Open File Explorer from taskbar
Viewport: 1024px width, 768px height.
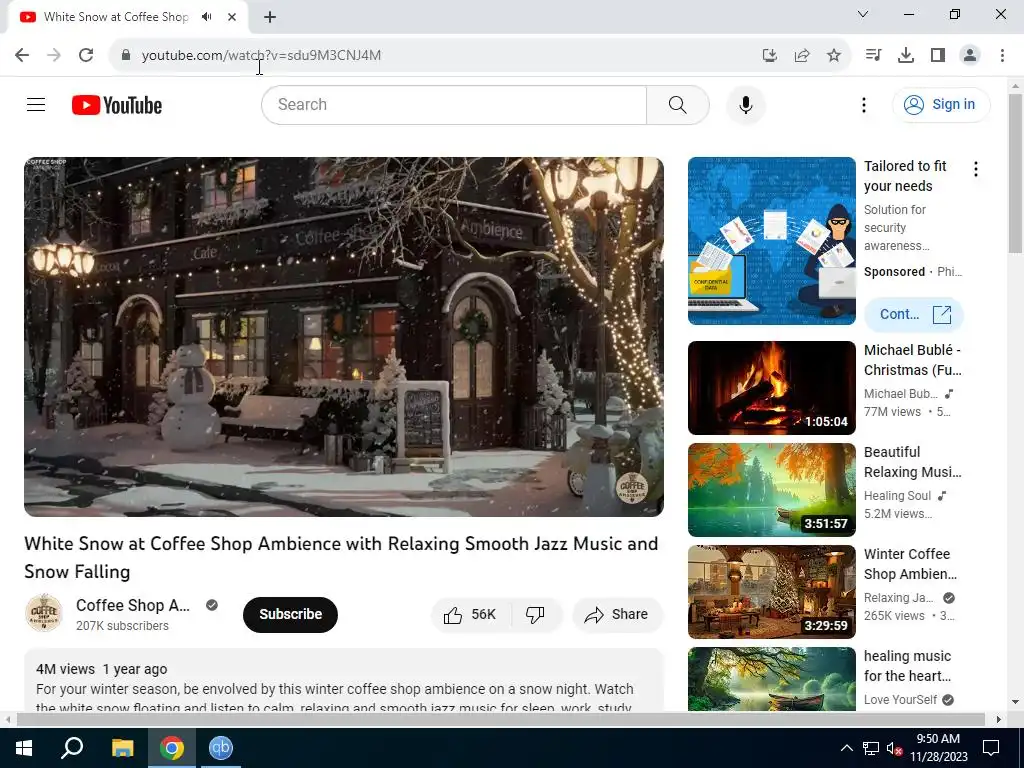click(122, 748)
